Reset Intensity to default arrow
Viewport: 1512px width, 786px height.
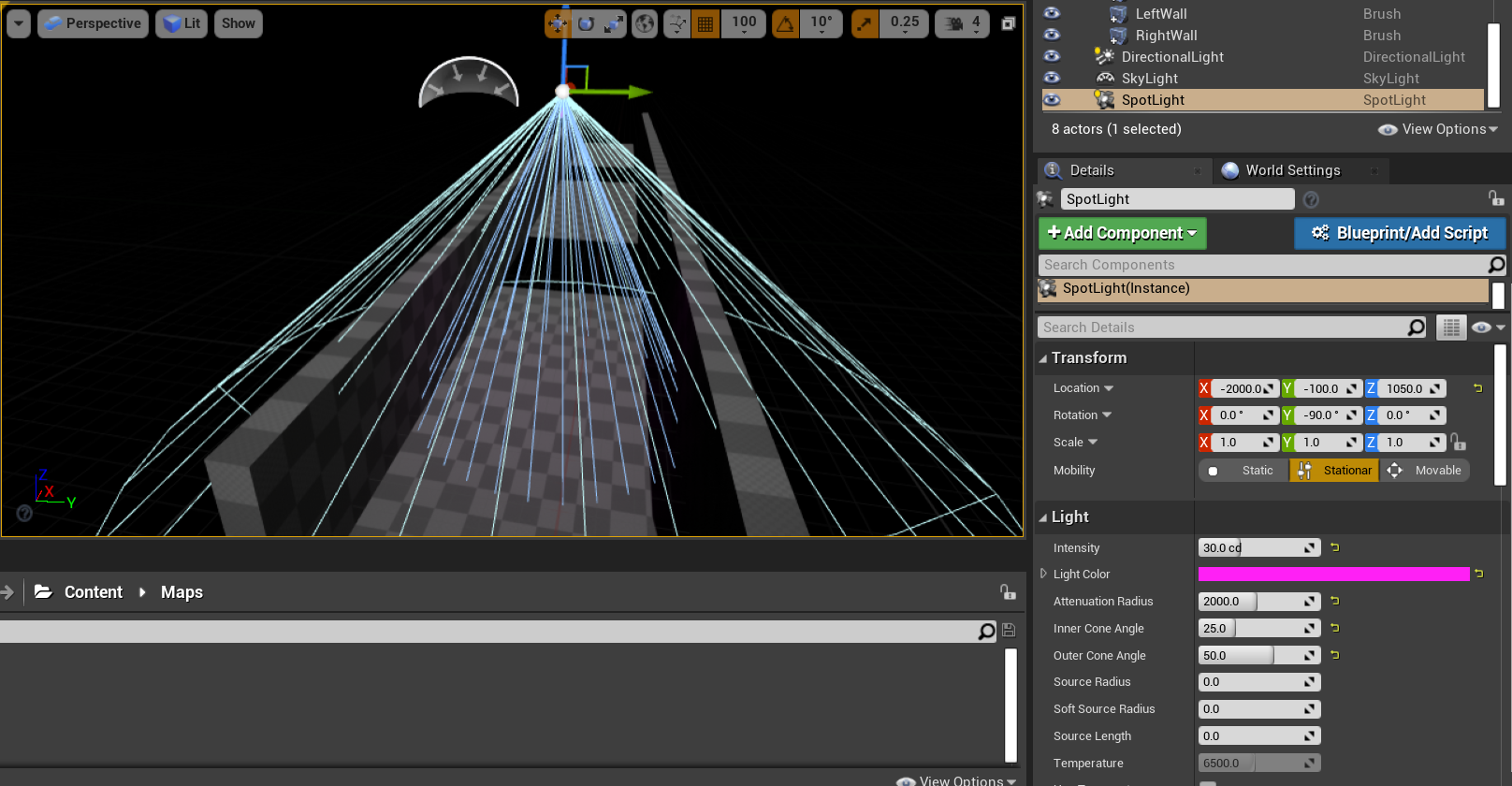point(1335,547)
